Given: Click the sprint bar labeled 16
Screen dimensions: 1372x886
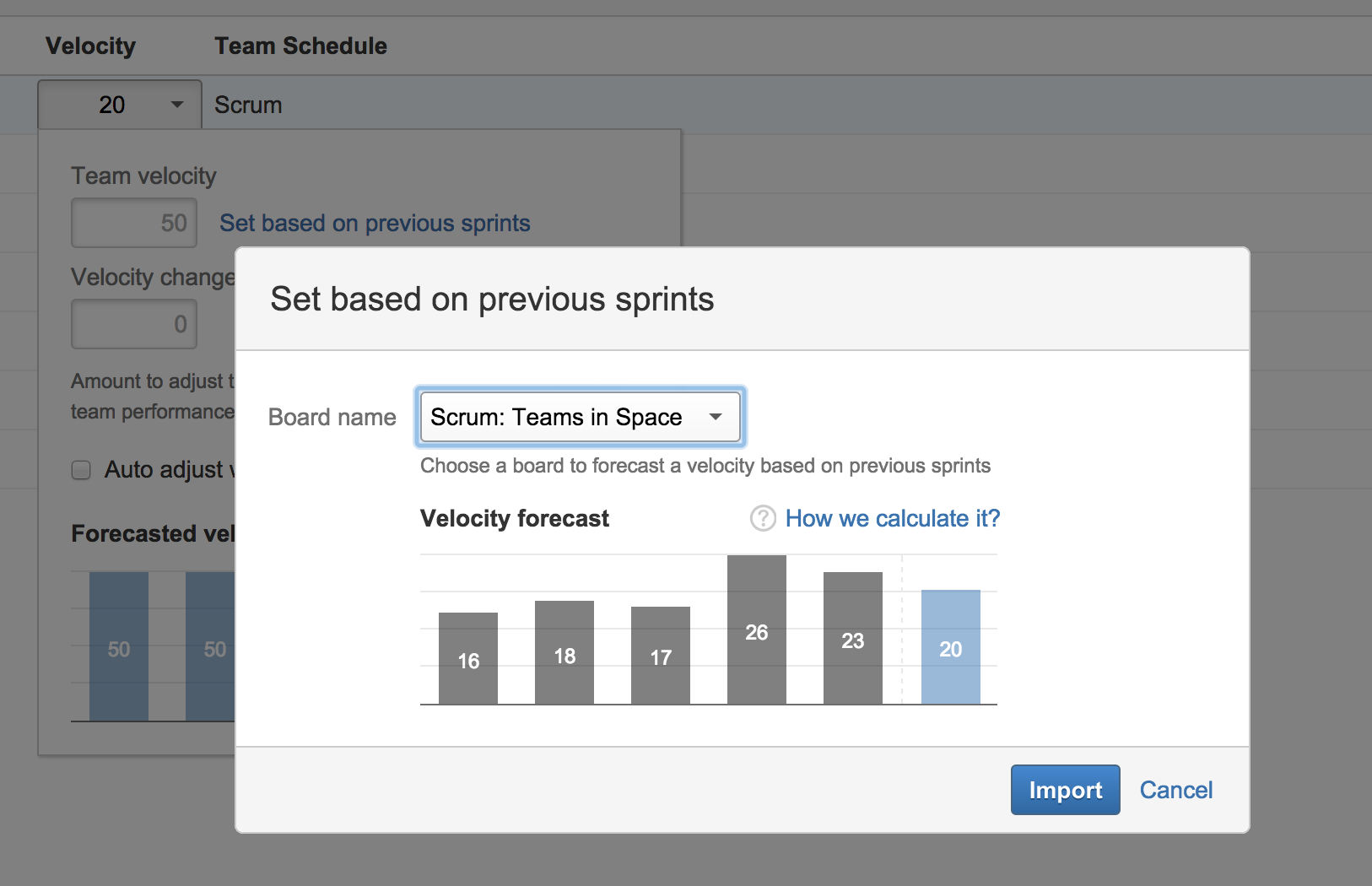Looking at the screenshot, I should (x=468, y=658).
